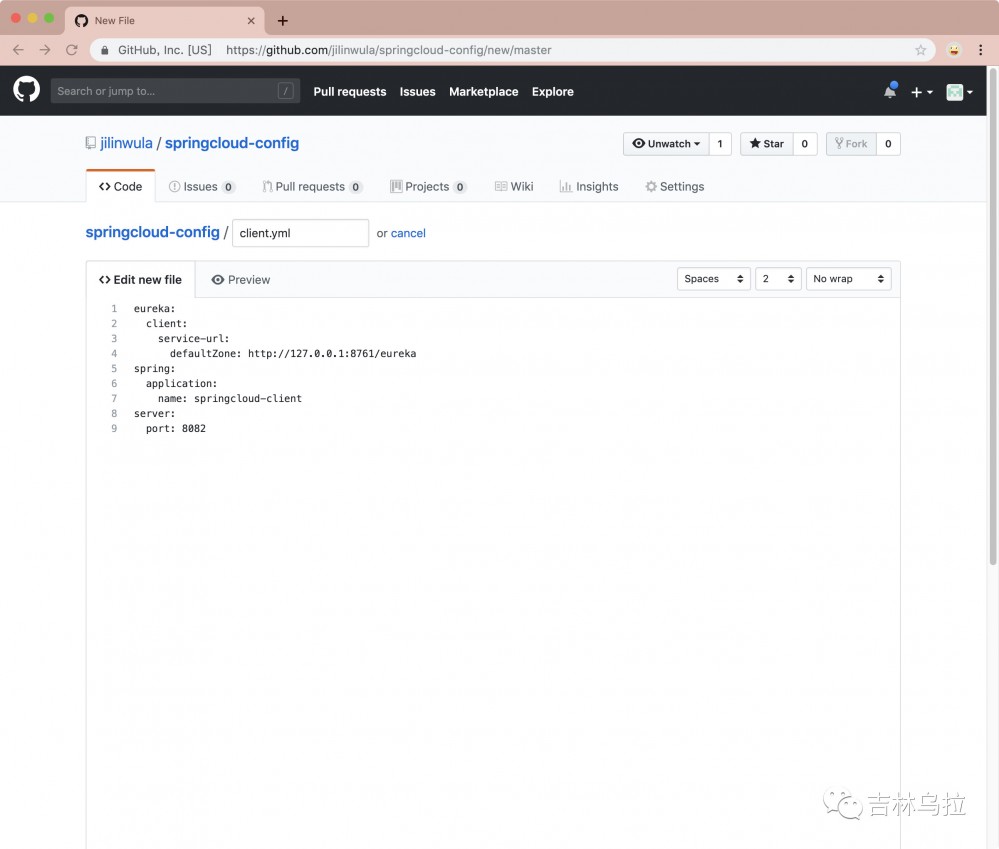Open Pull requests in top navigation
This screenshot has width=999, height=849.
350,92
